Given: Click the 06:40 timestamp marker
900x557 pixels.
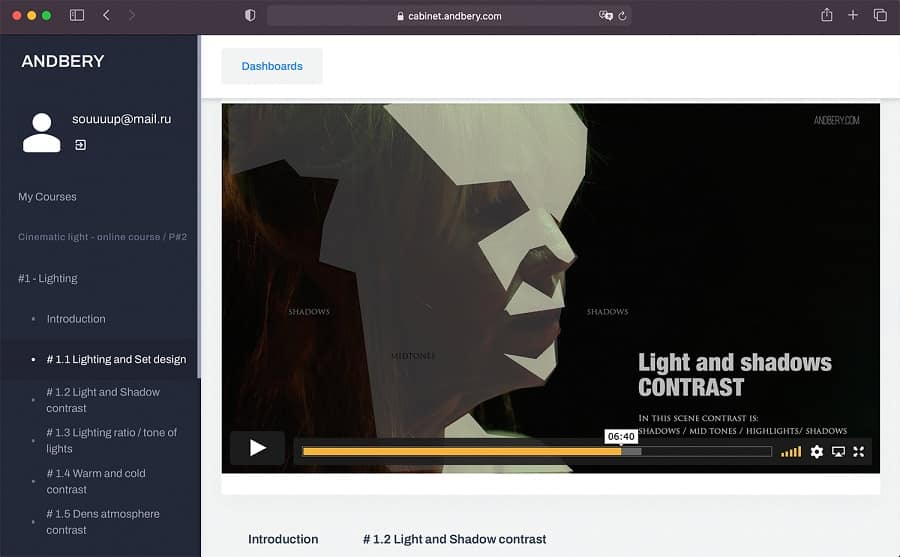Looking at the screenshot, I should (x=621, y=436).
